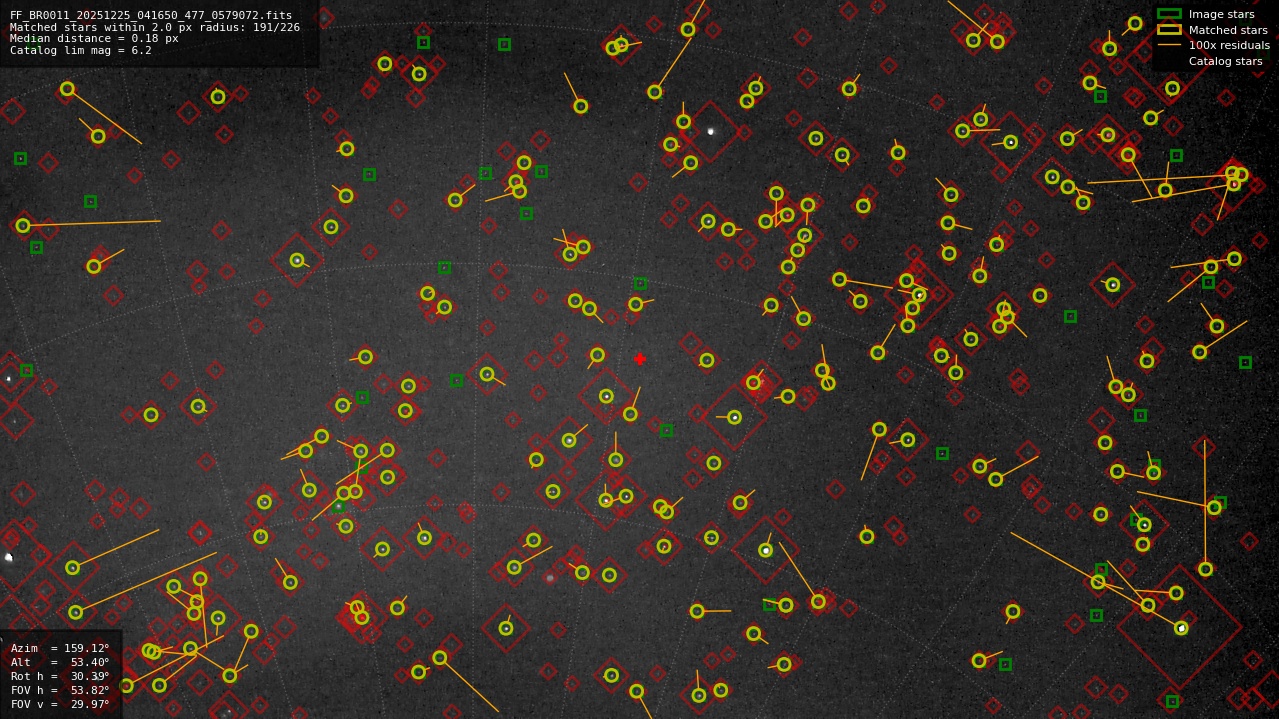Image resolution: width=1279 pixels, height=719 pixels.
Task: Click the yellow Matched stars legend swatch
Action: 1169,30
